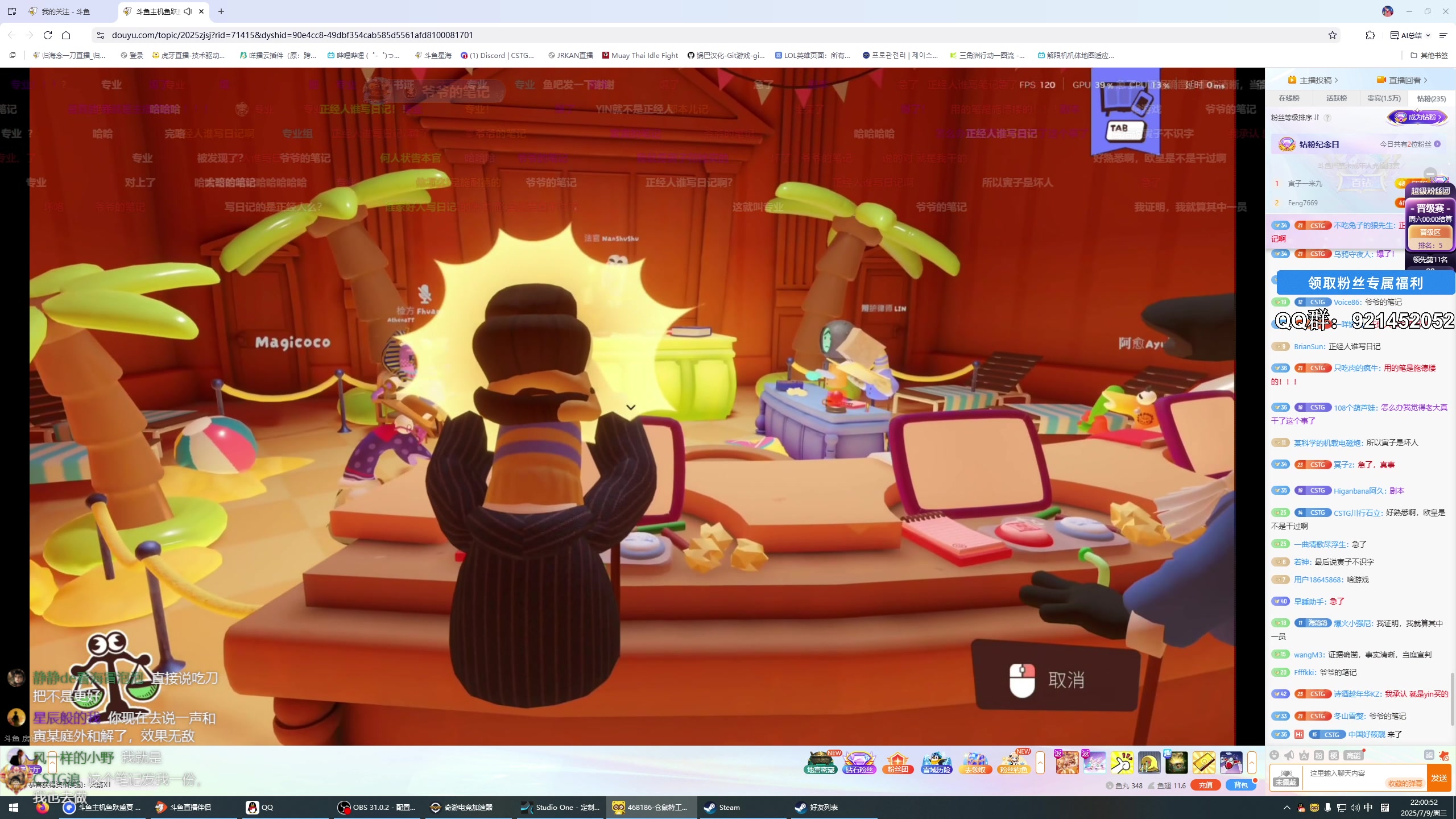Open 收藏的弹幕 saved danmaku
The width and height of the screenshot is (1456, 819).
click(x=1405, y=784)
